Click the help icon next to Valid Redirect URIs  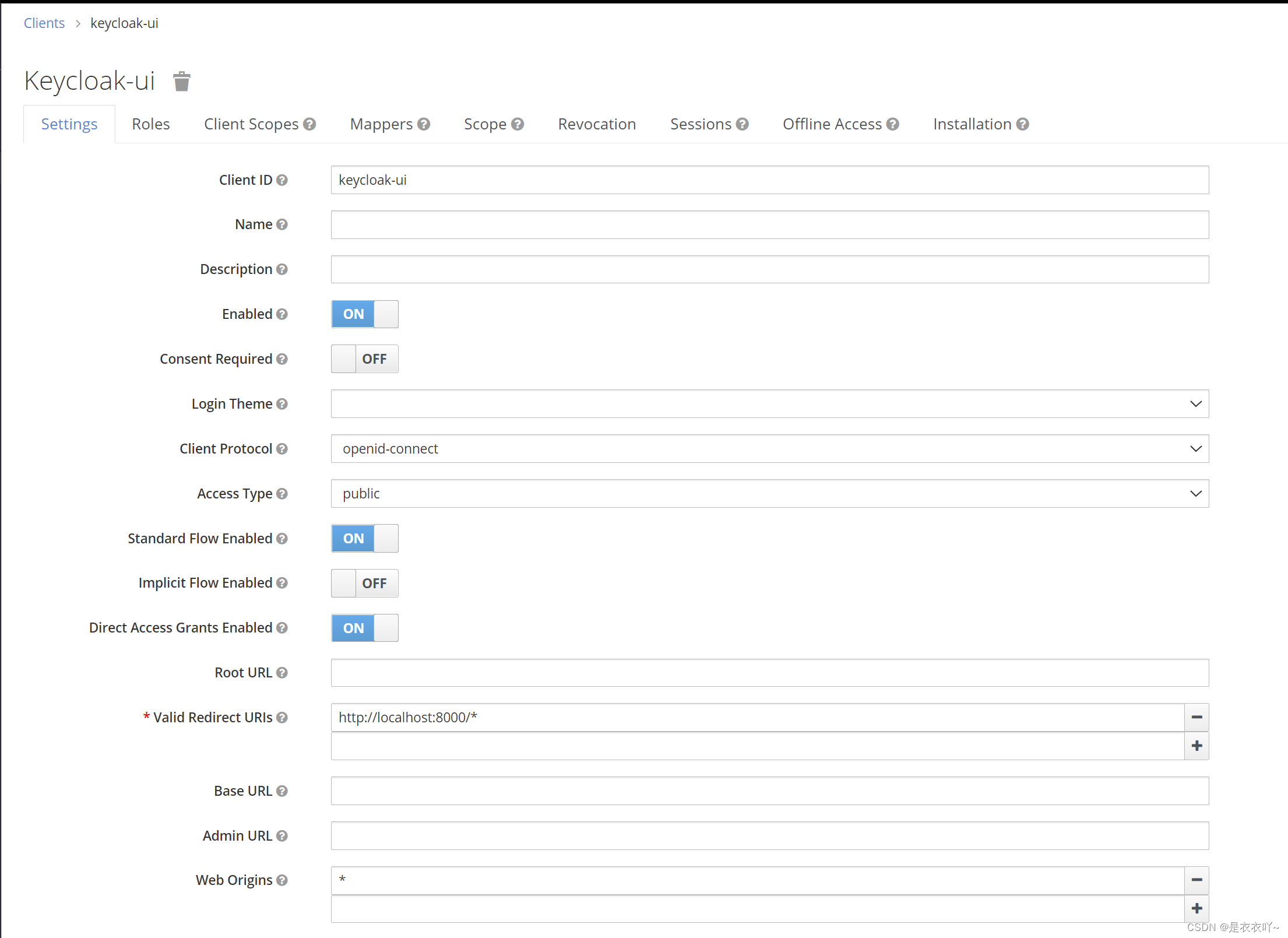click(x=282, y=718)
